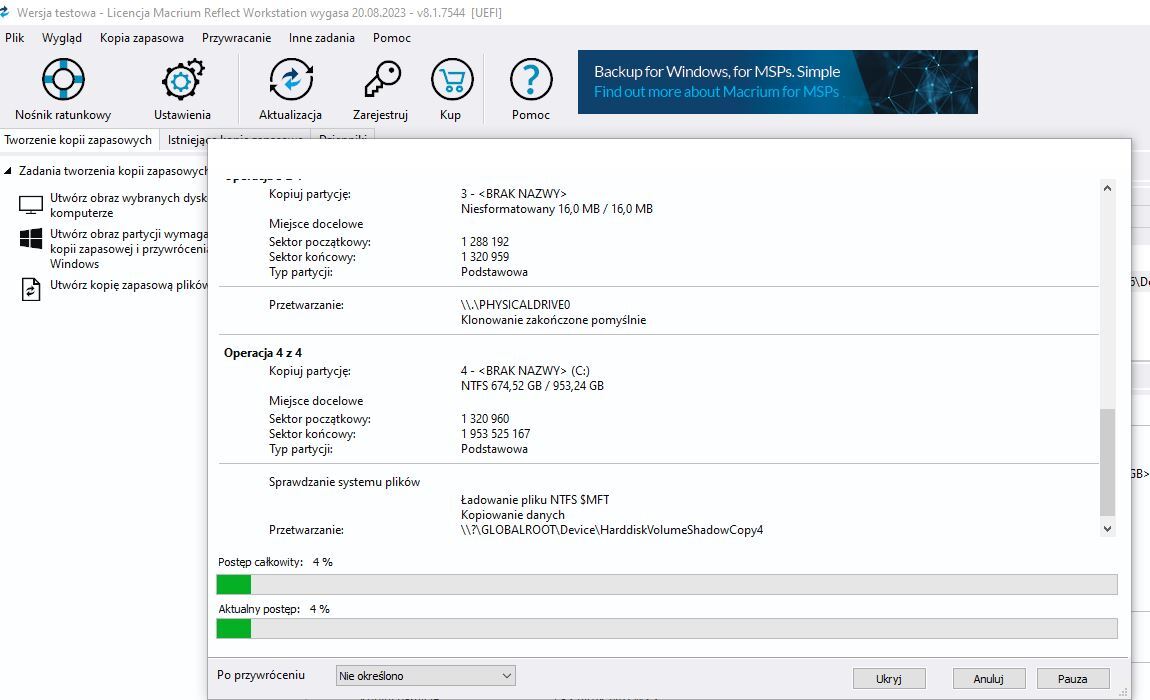
Task: Open the Plik menu
Action: (x=15, y=38)
